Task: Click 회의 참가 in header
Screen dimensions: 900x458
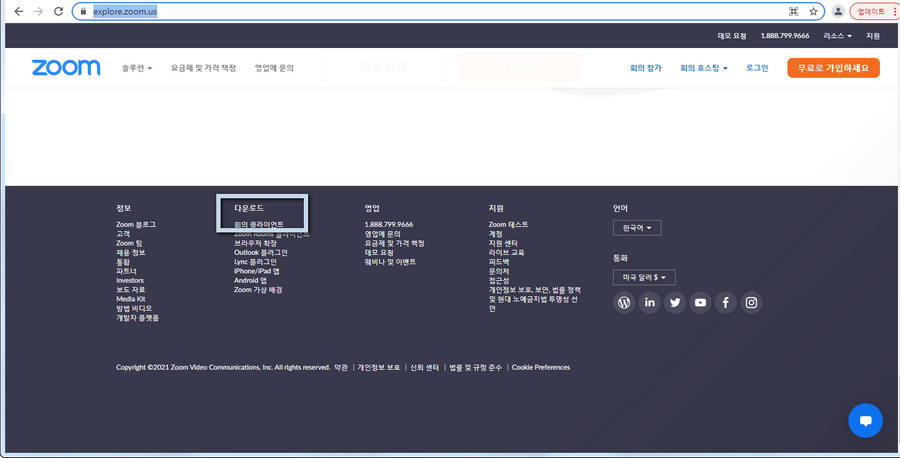Action: (x=646, y=68)
